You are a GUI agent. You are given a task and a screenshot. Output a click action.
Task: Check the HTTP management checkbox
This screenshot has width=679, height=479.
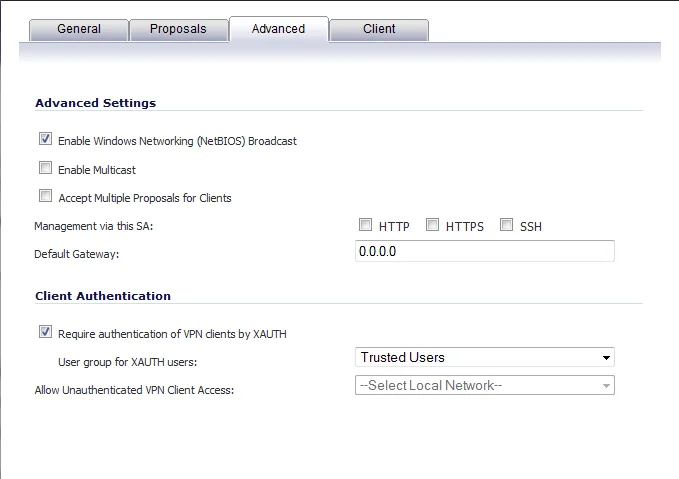point(366,226)
